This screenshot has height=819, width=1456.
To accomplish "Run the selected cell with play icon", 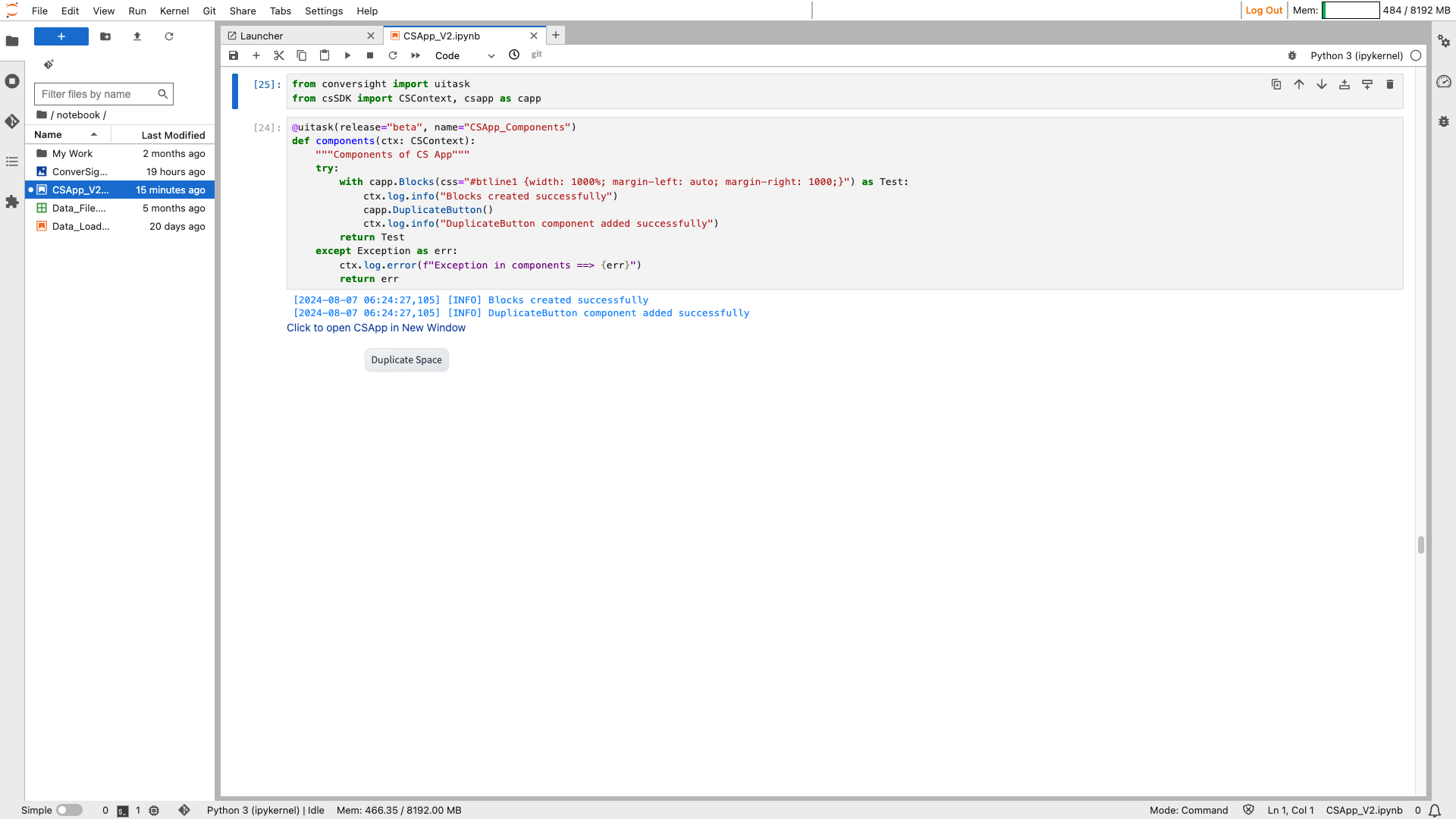I will point(347,55).
